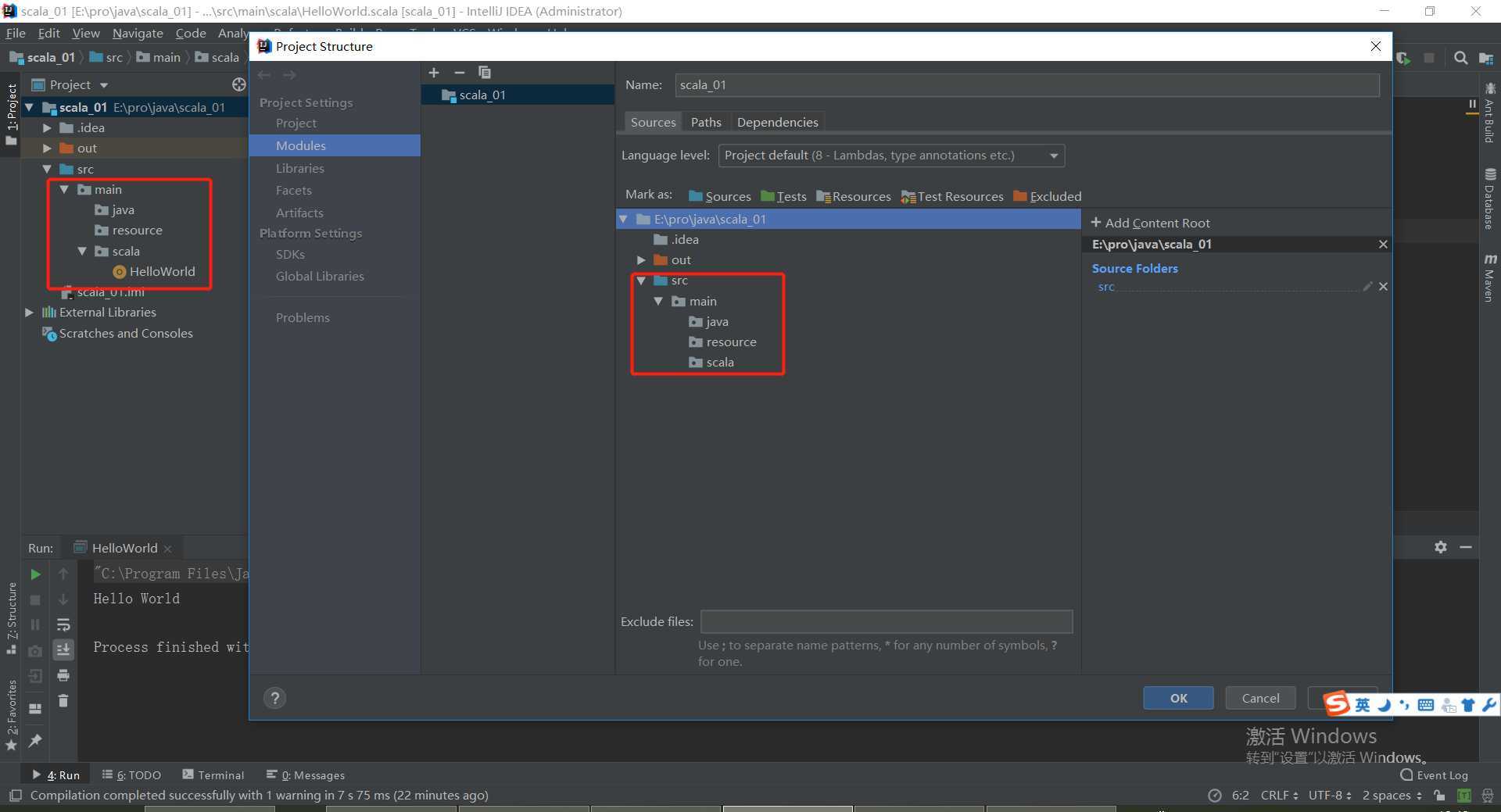The width and height of the screenshot is (1501, 812).
Task: Go back arrow in Project Structure
Action: coord(264,75)
